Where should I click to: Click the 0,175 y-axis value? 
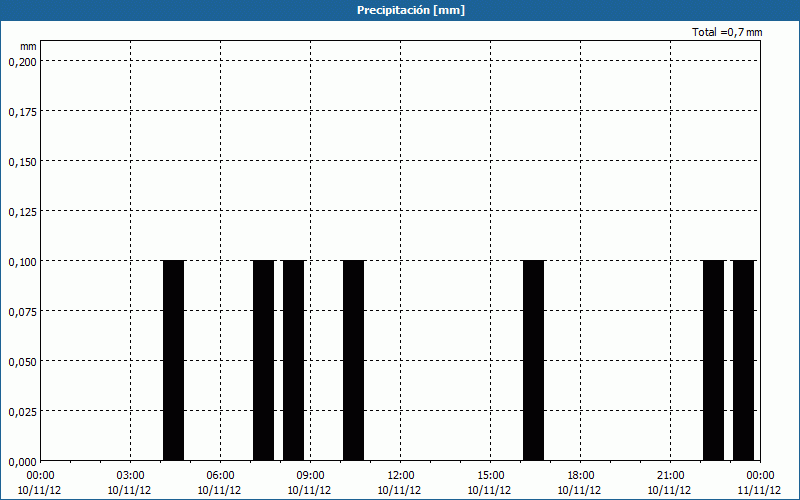(22, 112)
